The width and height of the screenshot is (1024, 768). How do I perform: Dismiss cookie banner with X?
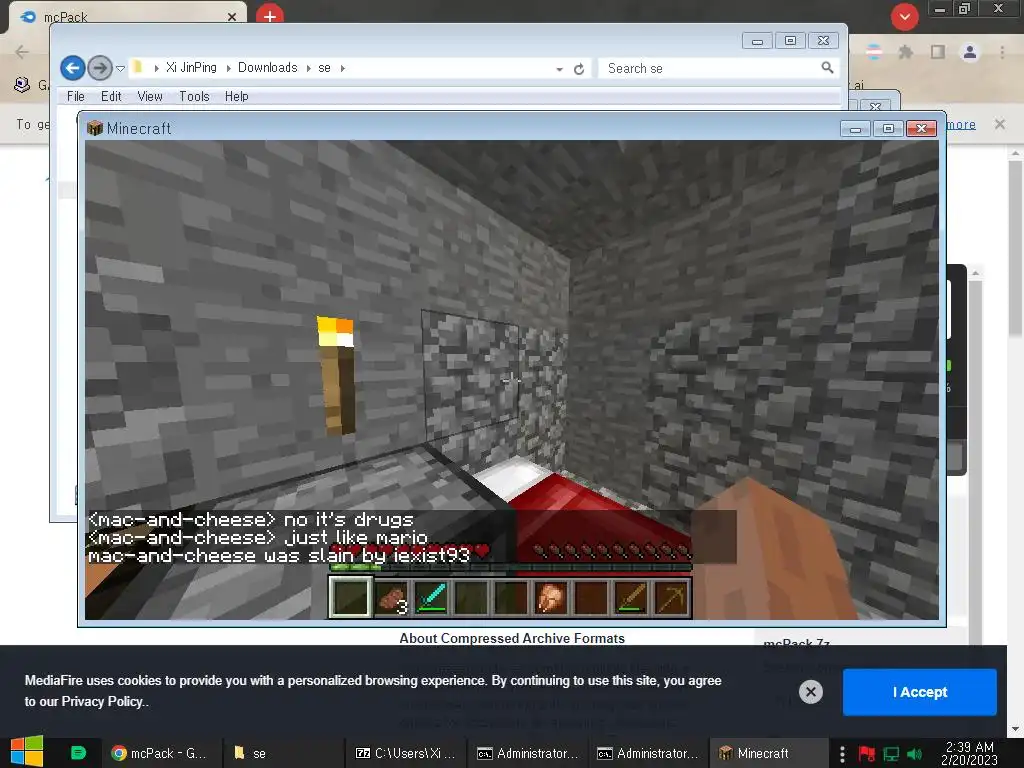(x=810, y=692)
